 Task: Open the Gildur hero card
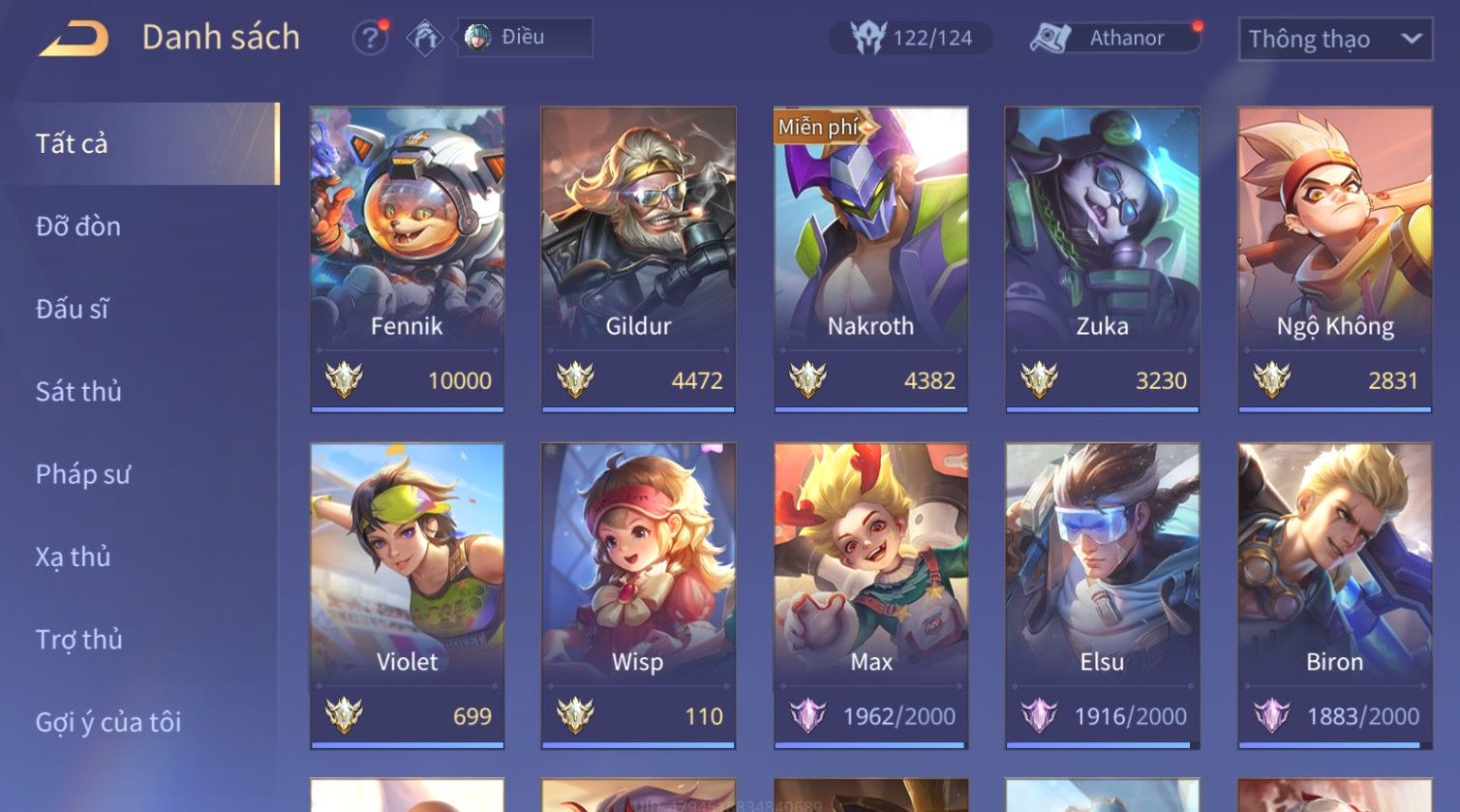click(x=638, y=259)
